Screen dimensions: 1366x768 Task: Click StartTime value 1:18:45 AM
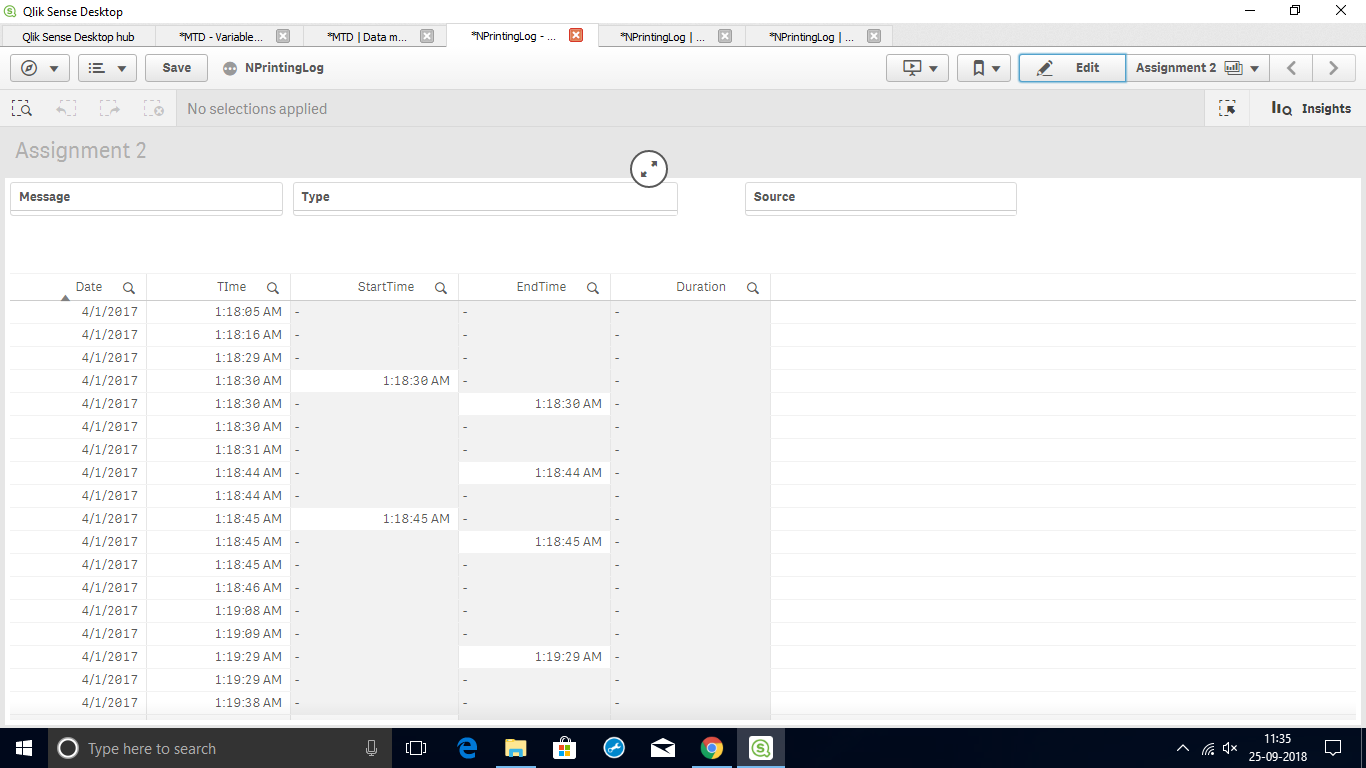coord(375,519)
